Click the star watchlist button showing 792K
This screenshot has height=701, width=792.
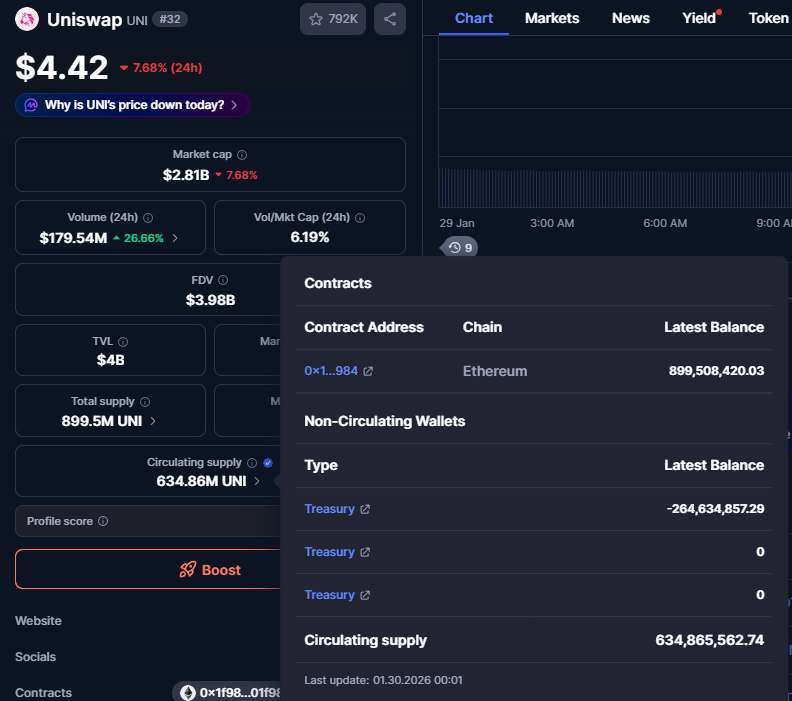coord(332,19)
